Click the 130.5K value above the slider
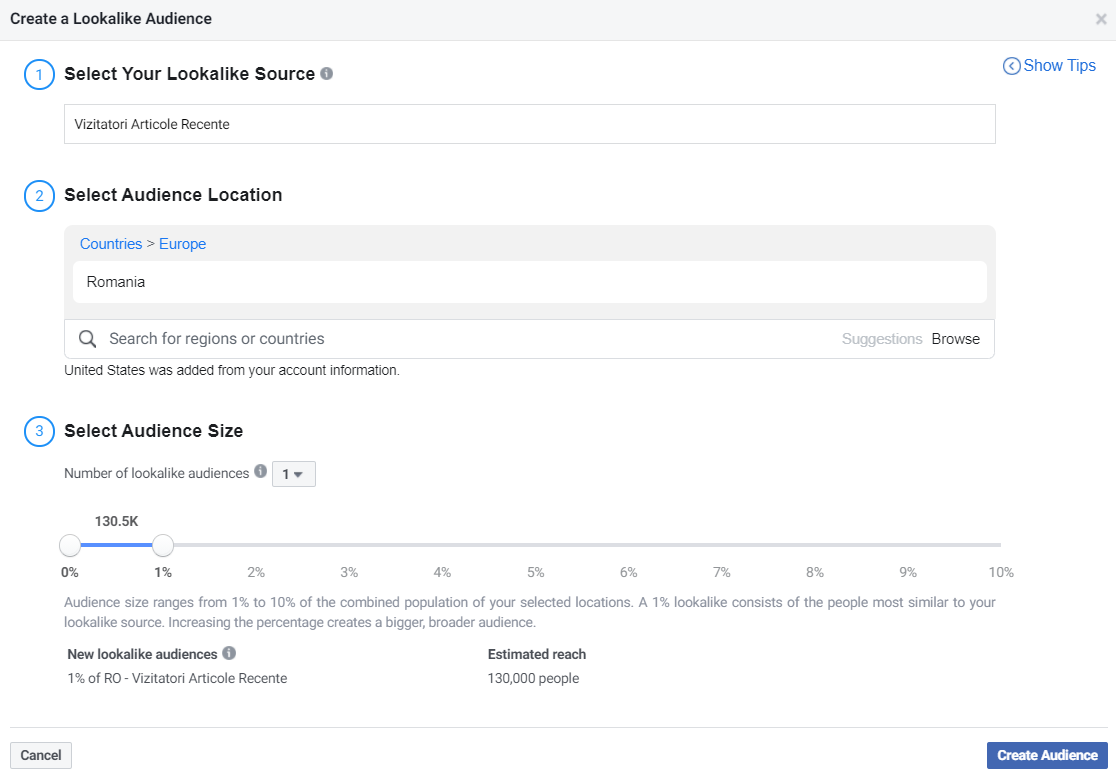 pyautogui.click(x=117, y=521)
